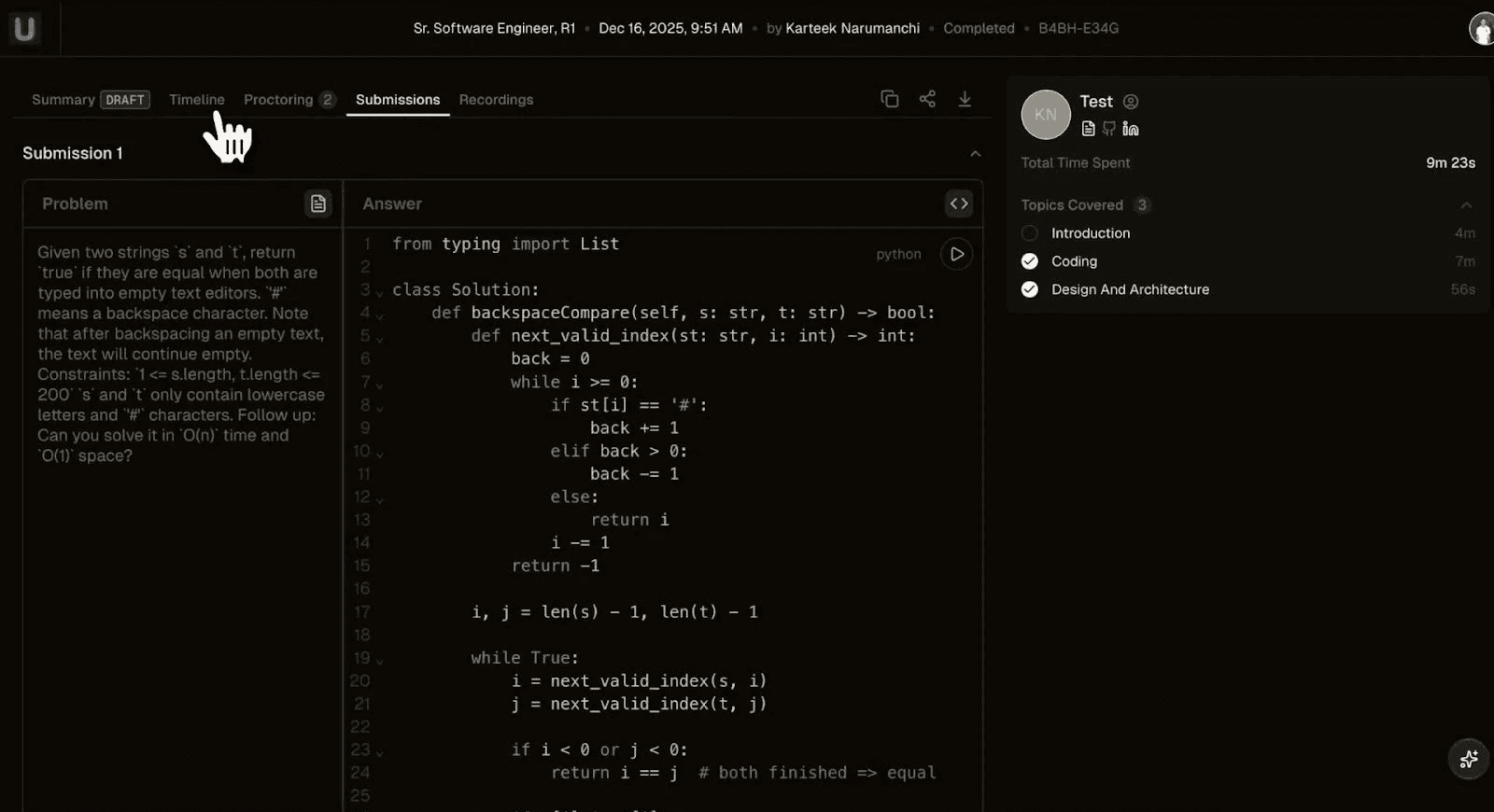Screen dimensions: 1494x812
Task: Toggle the Coding topic checkmark
Action: tap(1030, 261)
